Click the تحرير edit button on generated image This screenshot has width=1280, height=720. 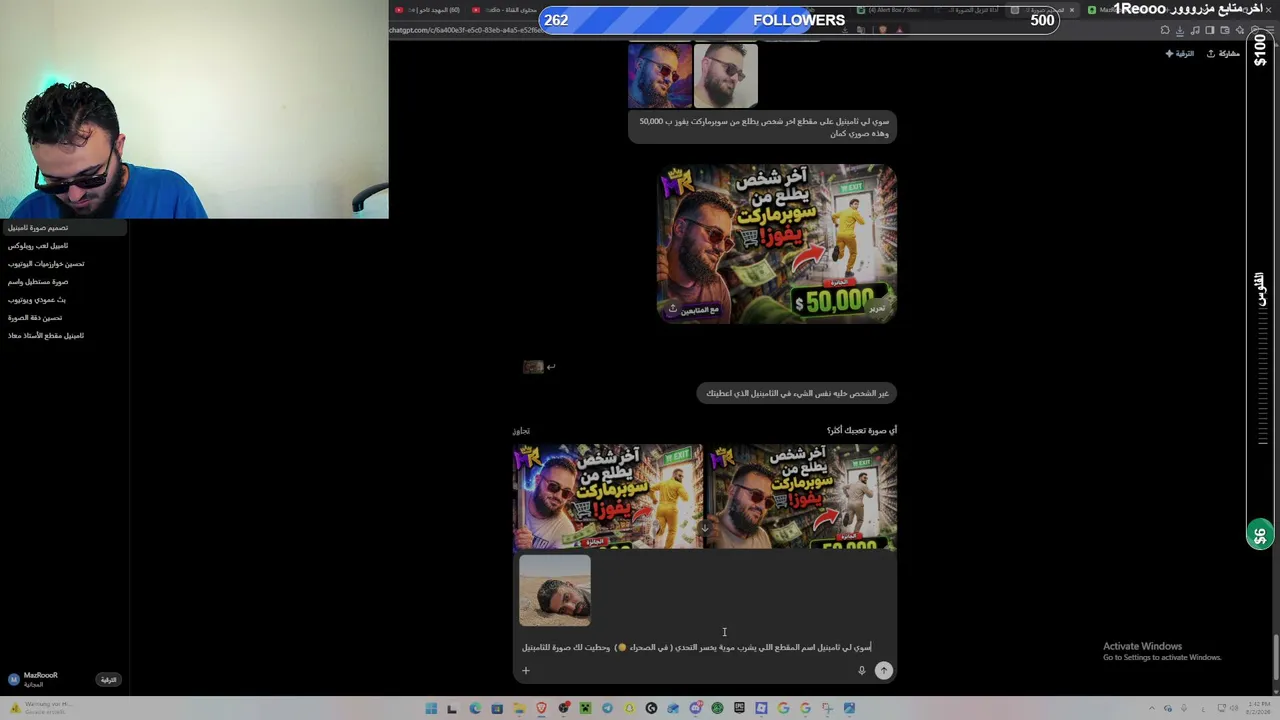(876, 309)
